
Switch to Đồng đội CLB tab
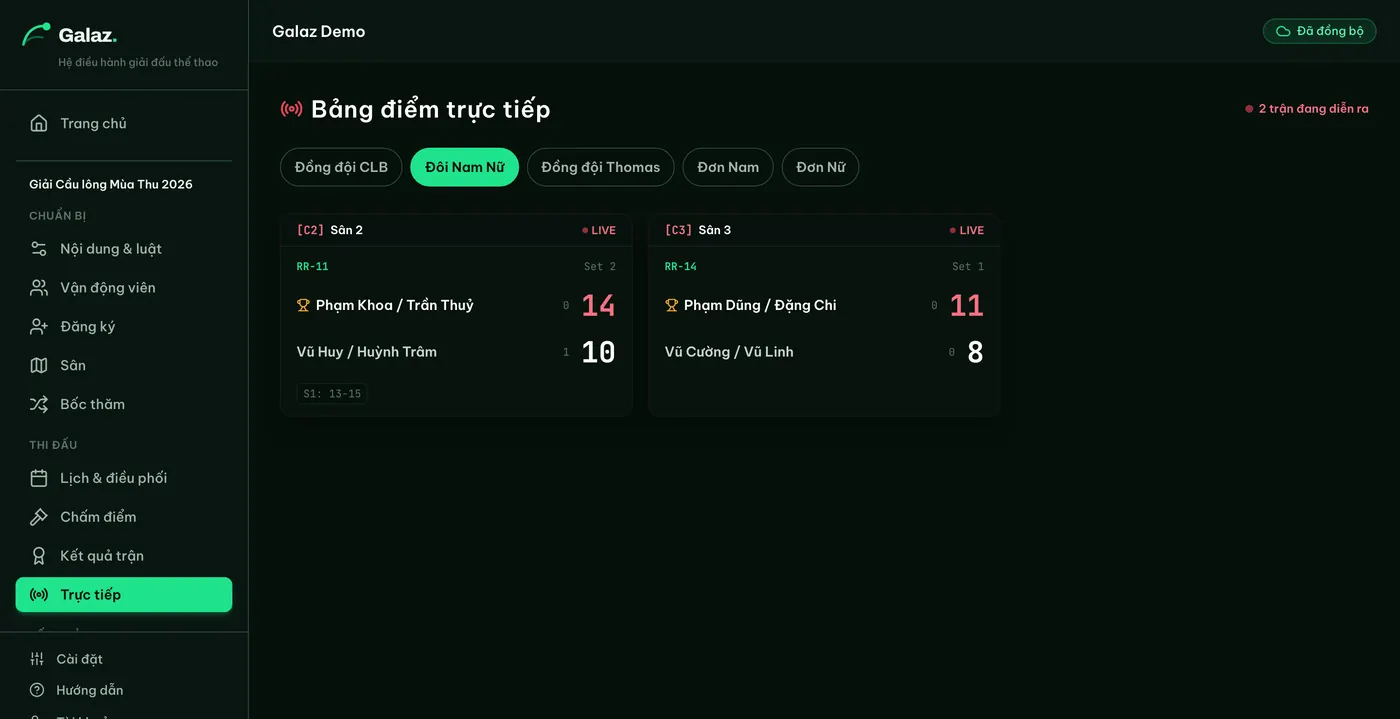(341, 167)
